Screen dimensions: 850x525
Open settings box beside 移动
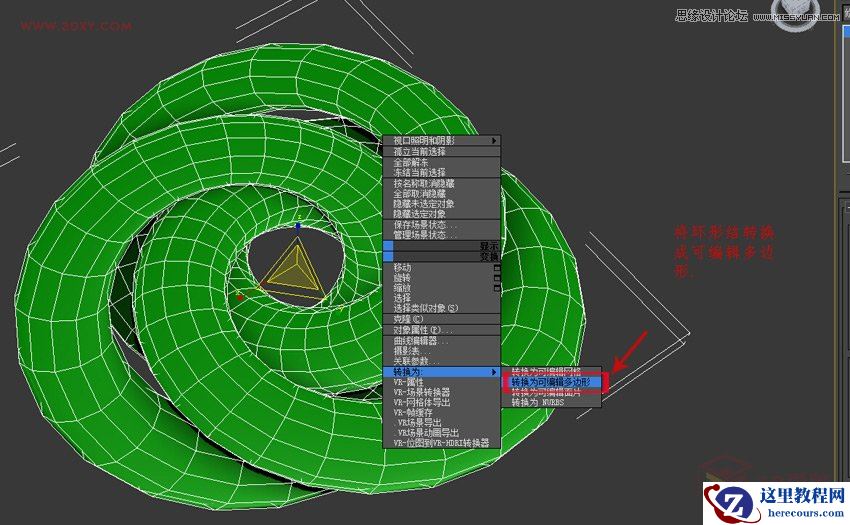[x=497, y=268]
